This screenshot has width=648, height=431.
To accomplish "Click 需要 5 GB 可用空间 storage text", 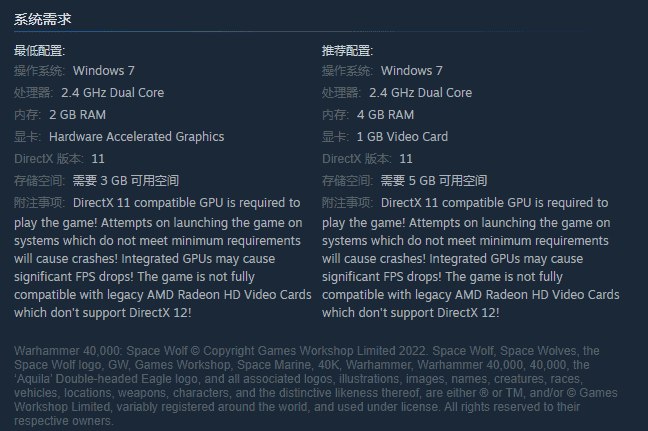I will (x=434, y=181).
